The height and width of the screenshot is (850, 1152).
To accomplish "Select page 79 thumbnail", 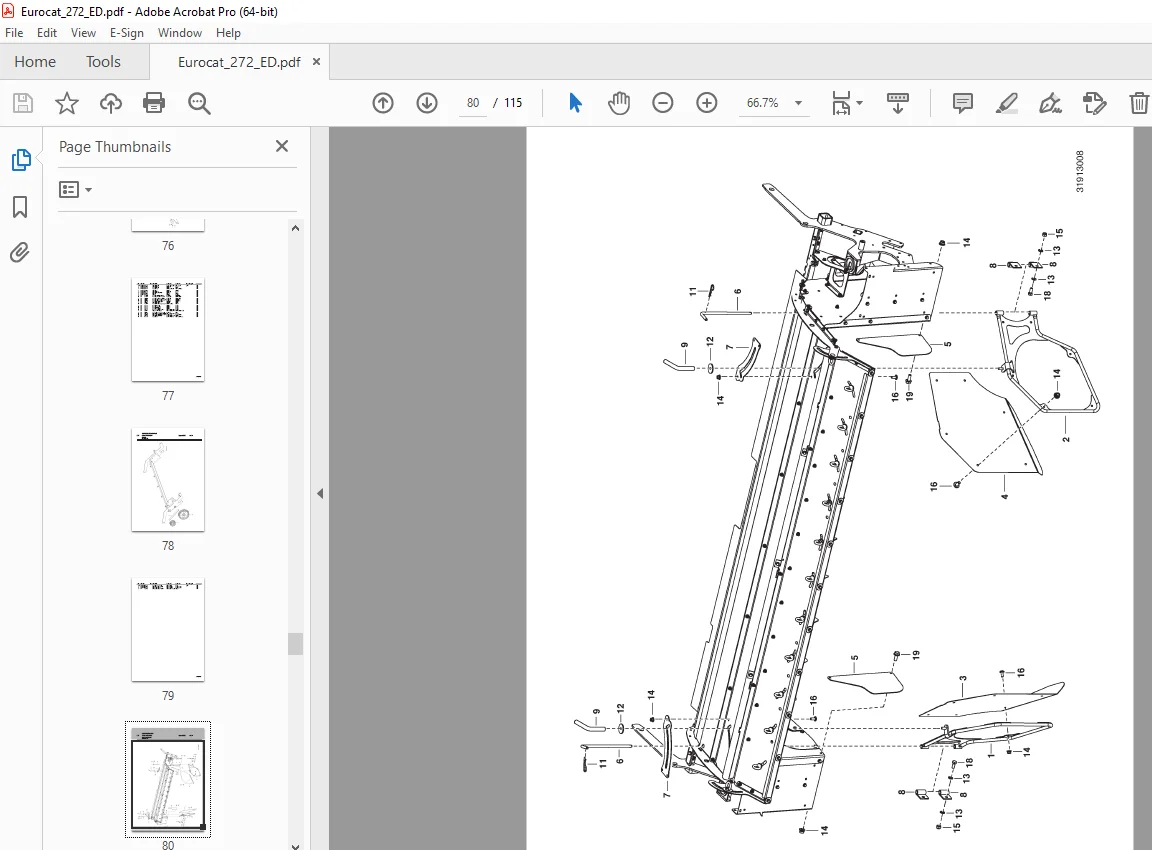I will (x=168, y=630).
